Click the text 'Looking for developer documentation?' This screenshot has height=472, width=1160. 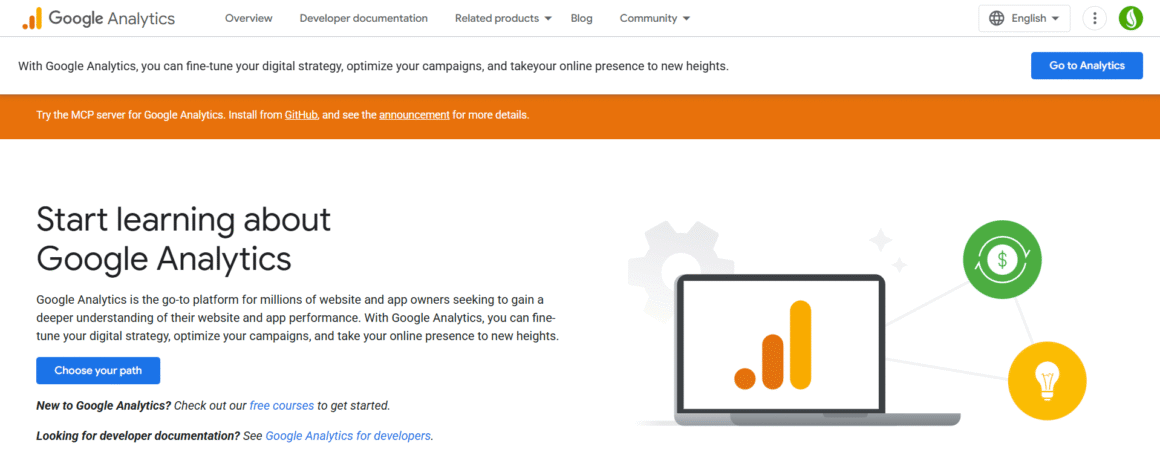click(138, 436)
